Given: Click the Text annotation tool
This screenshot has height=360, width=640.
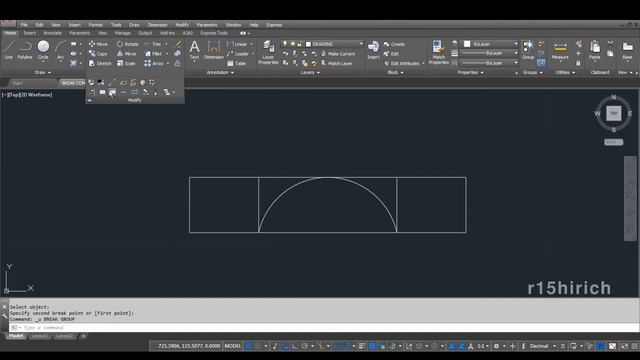Looking at the screenshot, I should coord(195,50).
